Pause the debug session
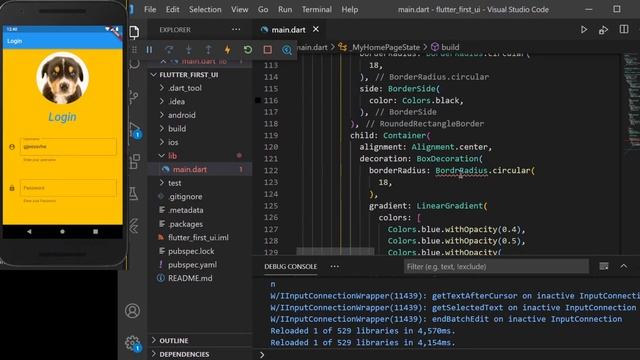640x360 pixels. 149,50
